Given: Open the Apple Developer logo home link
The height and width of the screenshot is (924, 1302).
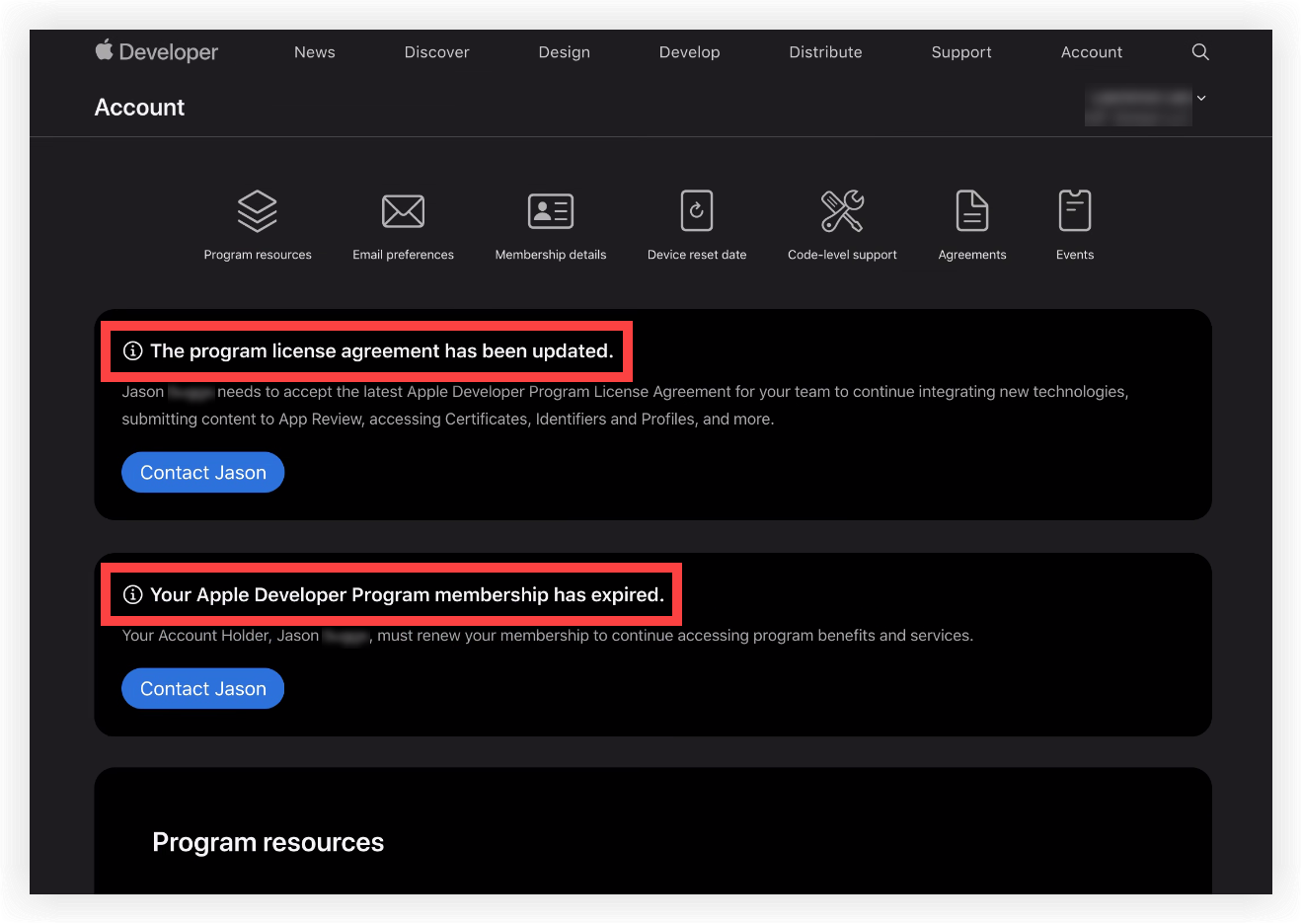Looking at the screenshot, I should [x=157, y=51].
